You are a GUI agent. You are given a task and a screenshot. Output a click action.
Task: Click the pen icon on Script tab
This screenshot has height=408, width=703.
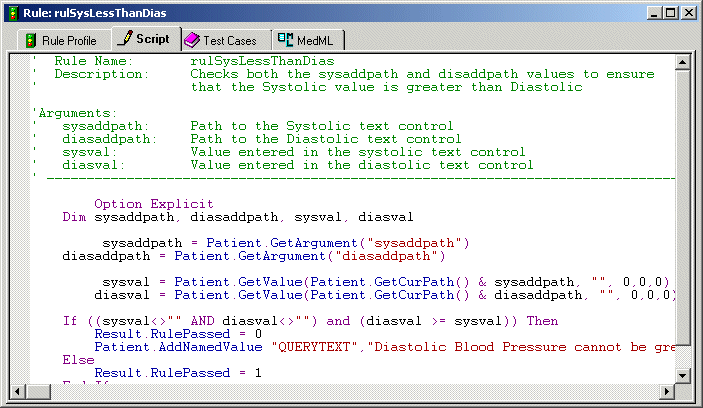125,38
